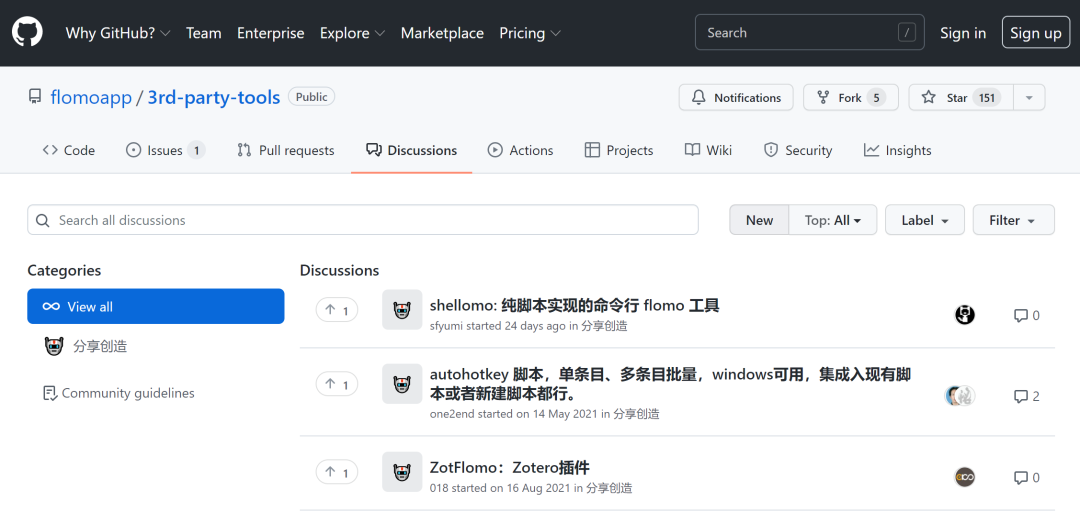Expand the Label filter dropdown

(x=924, y=221)
